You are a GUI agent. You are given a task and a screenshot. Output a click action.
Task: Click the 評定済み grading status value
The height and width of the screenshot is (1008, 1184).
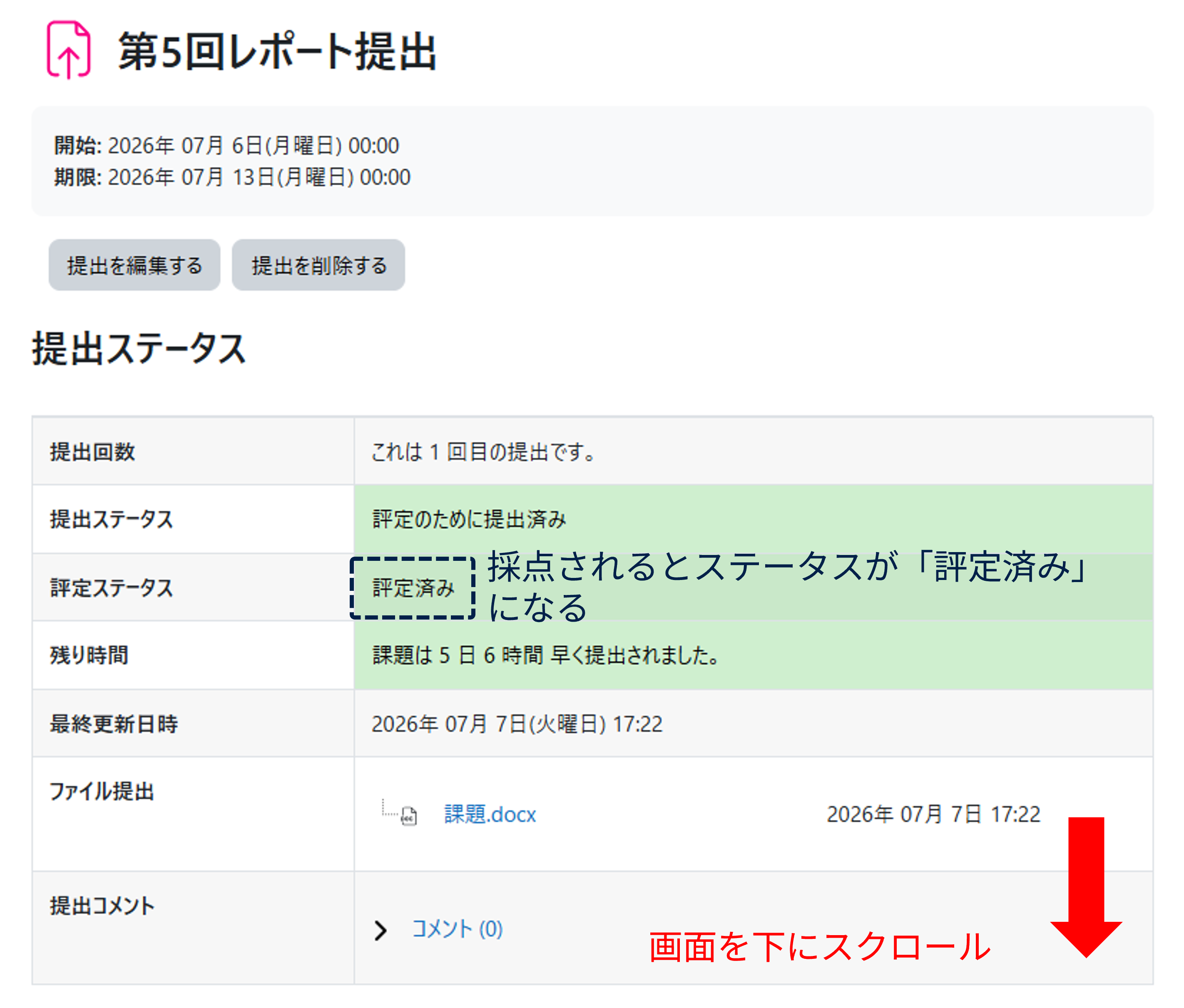[413, 587]
